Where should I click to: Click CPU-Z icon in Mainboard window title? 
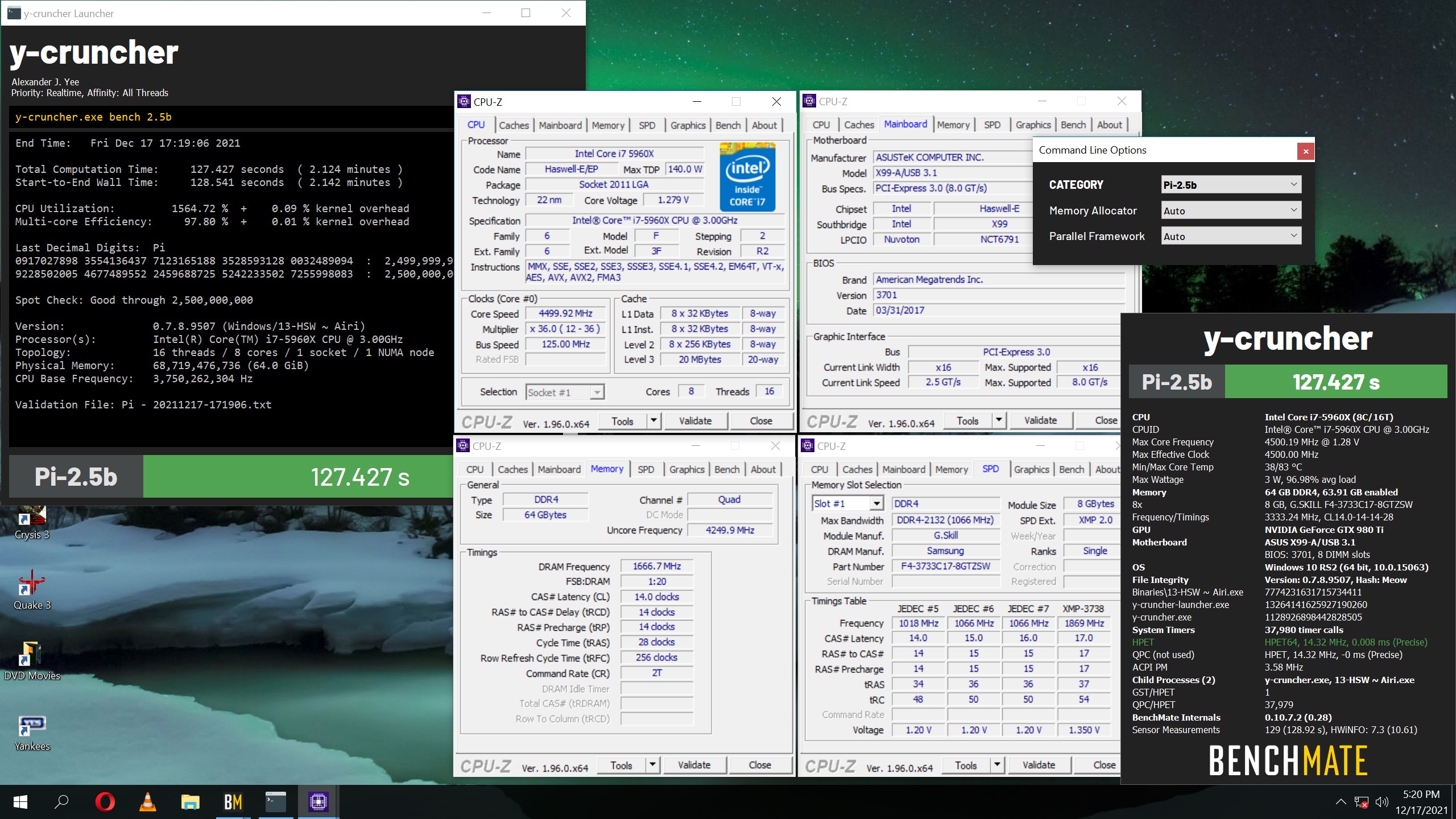point(809,101)
